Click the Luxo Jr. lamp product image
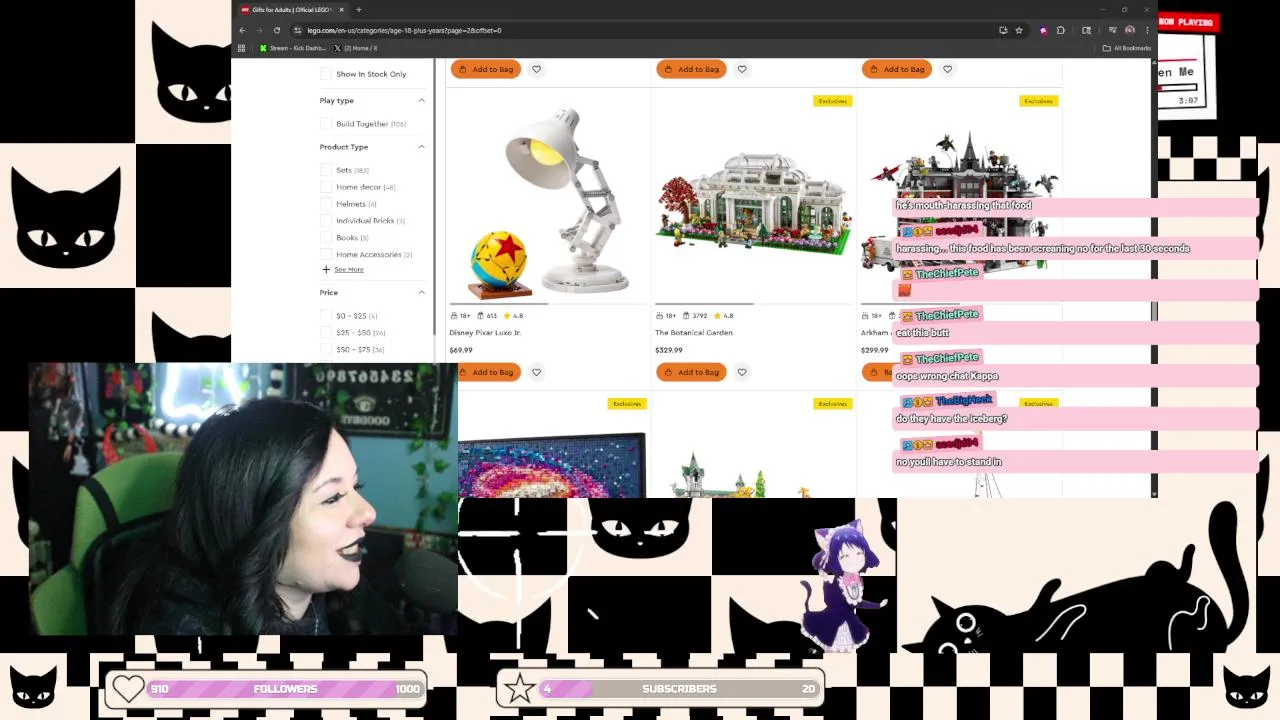 [548, 200]
